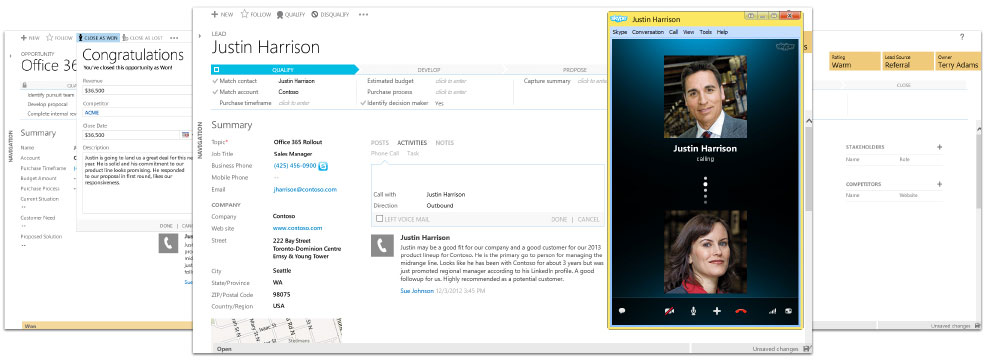The height and width of the screenshot is (360, 986).
Task: Toggle the Skype video camera button
Action: click(670, 311)
